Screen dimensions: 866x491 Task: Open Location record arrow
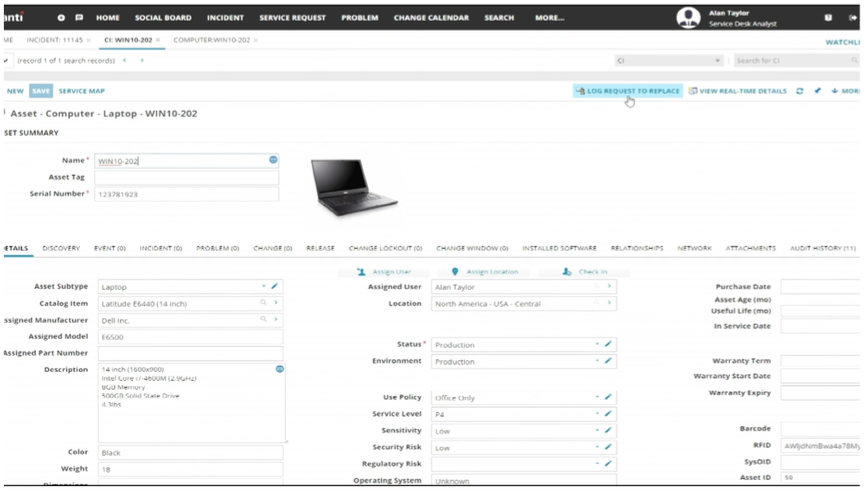click(609, 303)
